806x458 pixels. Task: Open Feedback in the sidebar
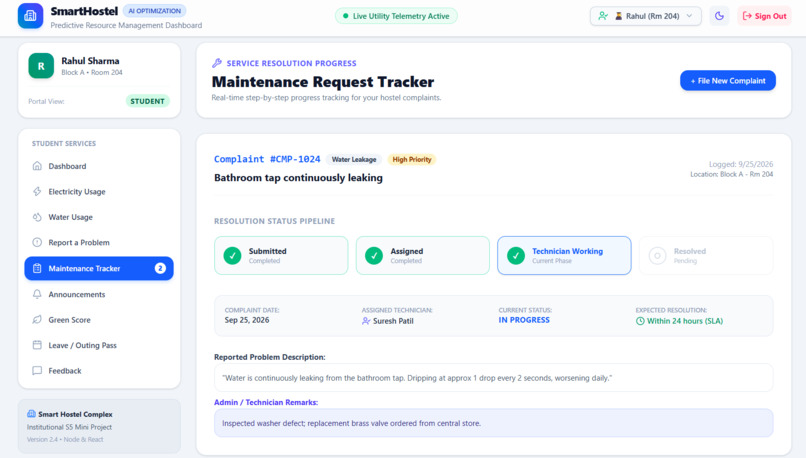pyautogui.click(x=99, y=371)
